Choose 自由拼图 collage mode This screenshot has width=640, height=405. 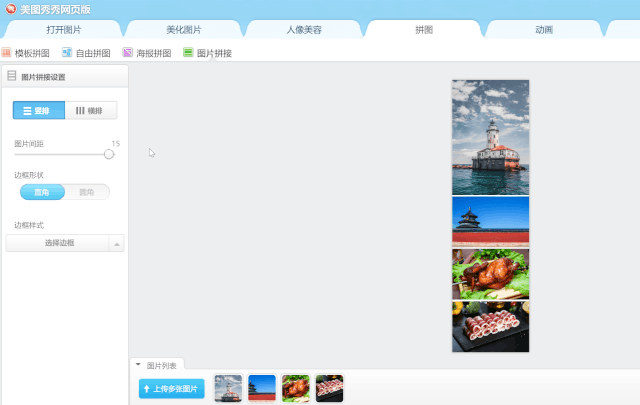86,53
